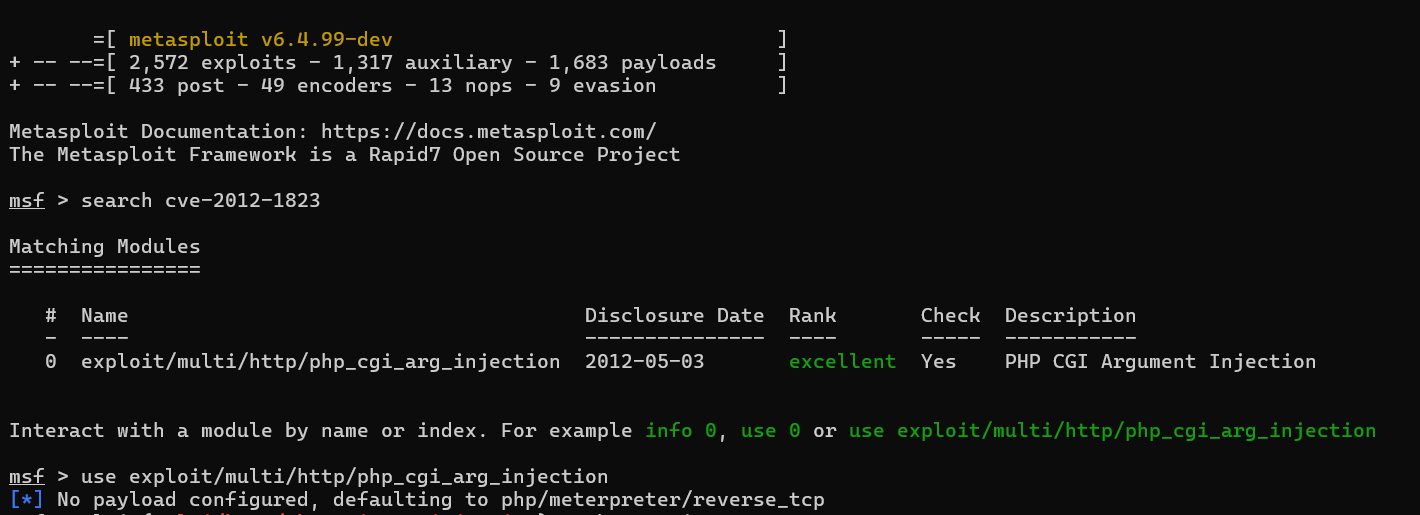Viewport: 1420px width, 515px height.
Task: Click the 'metasploit v6.4.99-dev' version text
Action: click(260, 39)
